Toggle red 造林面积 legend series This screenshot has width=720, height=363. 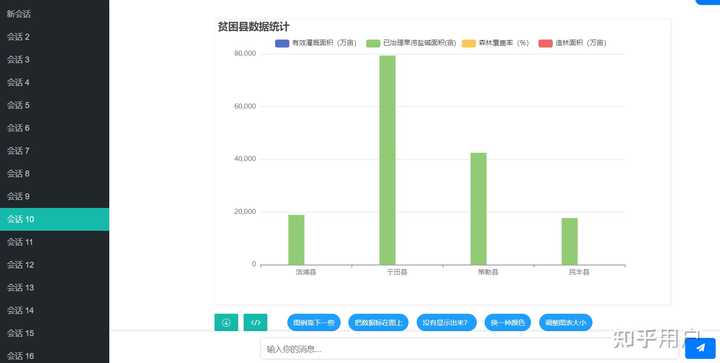(572, 43)
